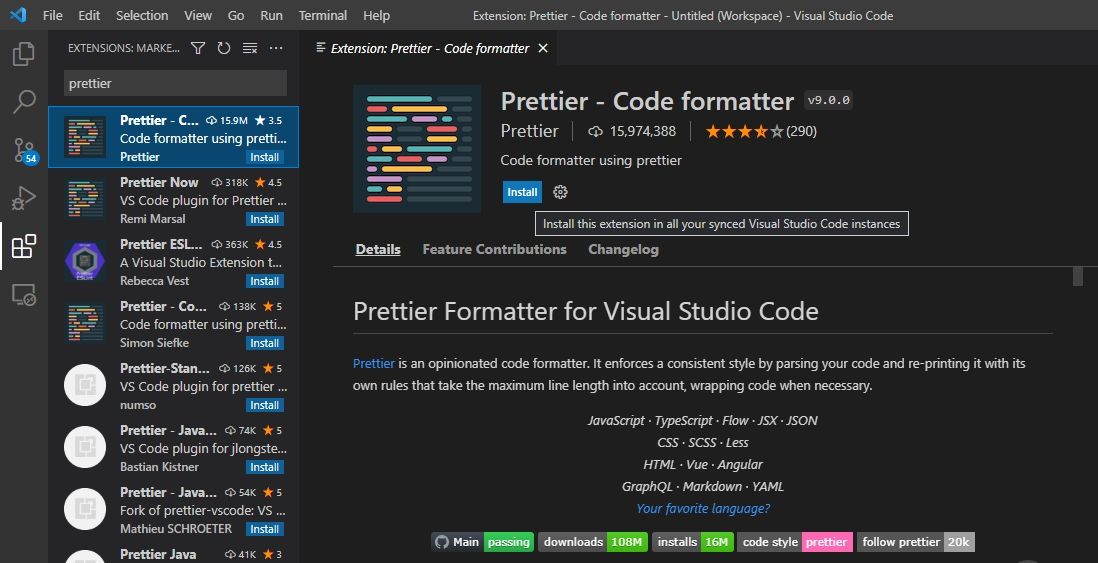This screenshot has width=1098, height=563.
Task: Open the Selection menu
Action: pos(142,15)
